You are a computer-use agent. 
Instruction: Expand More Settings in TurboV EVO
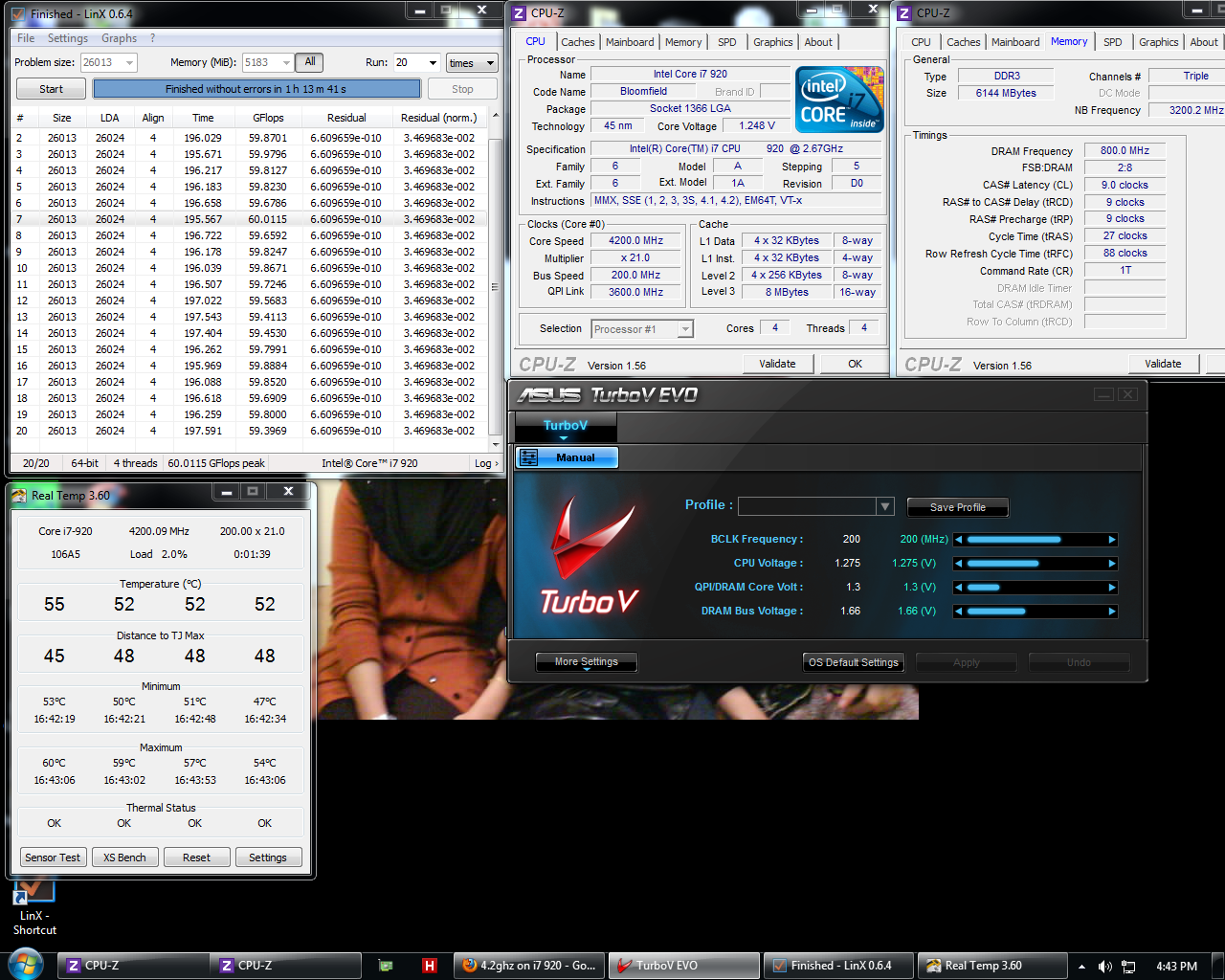[586, 662]
